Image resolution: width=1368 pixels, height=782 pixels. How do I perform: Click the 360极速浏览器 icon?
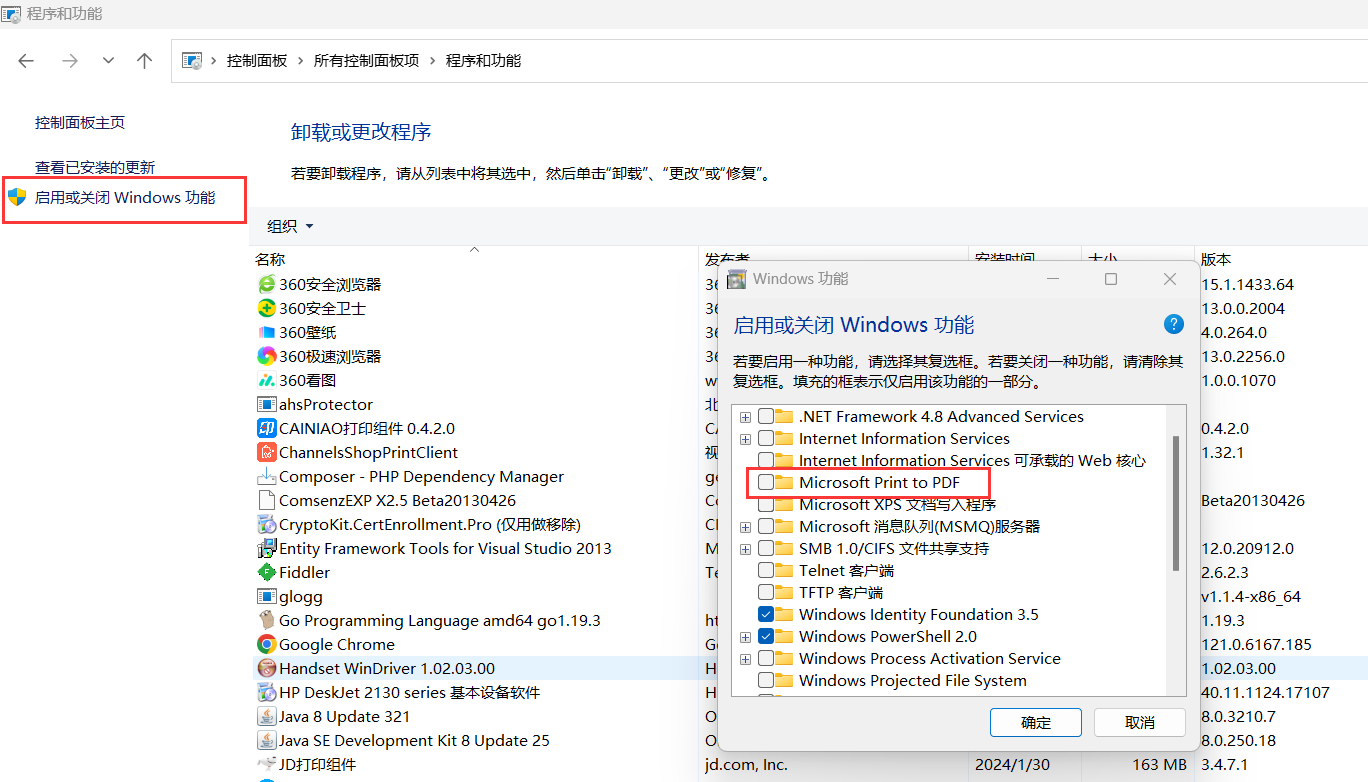pyautogui.click(x=266, y=357)
